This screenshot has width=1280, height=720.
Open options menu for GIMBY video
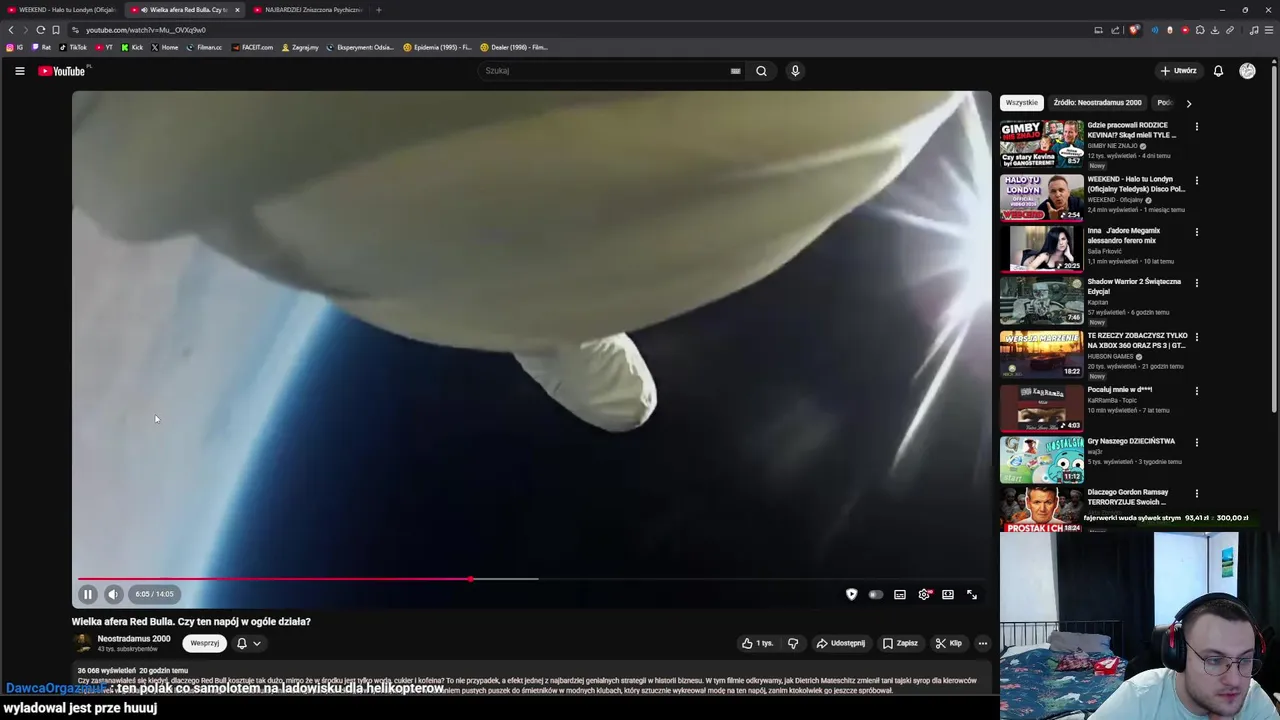[1196, 127]
